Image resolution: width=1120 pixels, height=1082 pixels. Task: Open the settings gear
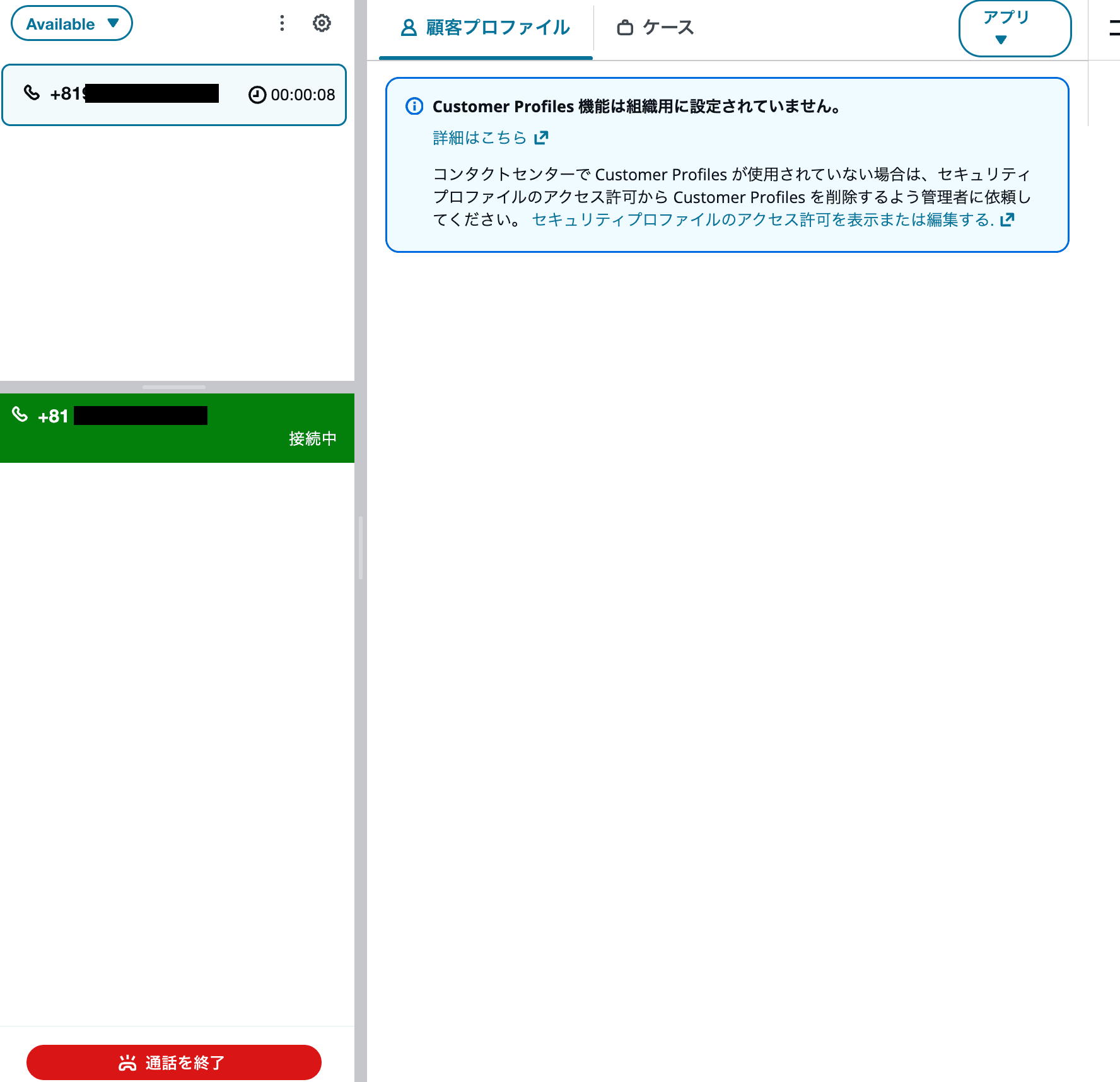click(x=322, y=23)
